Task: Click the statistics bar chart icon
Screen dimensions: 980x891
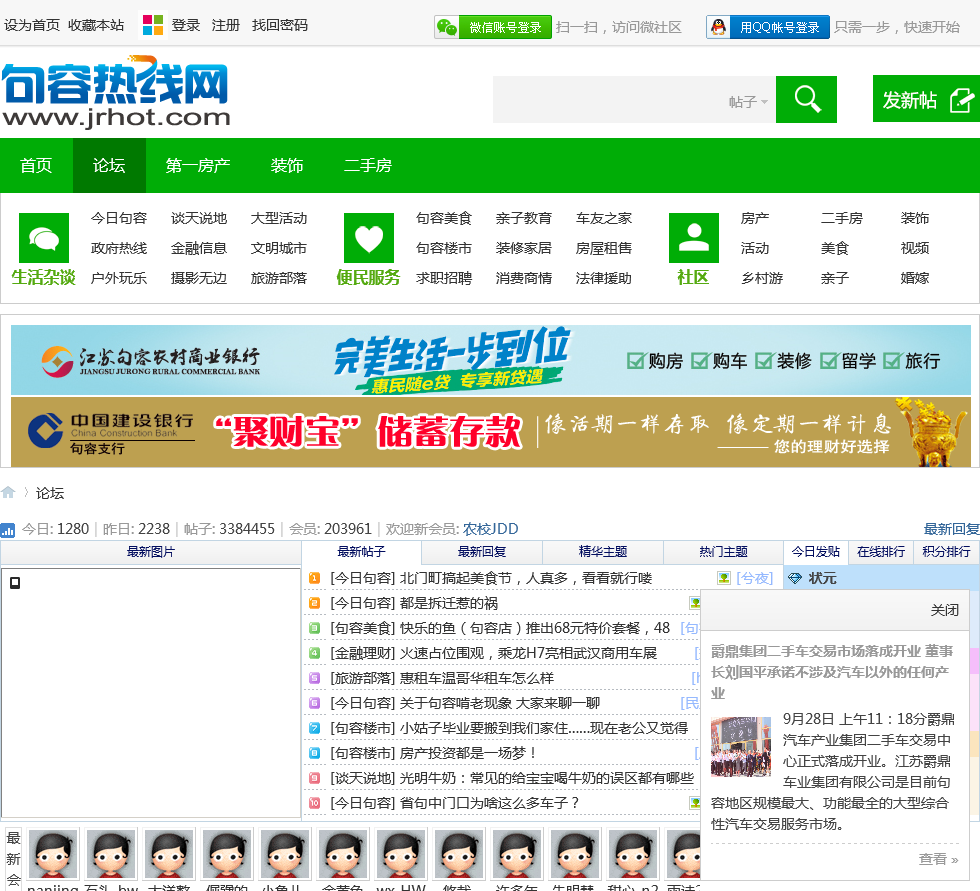Action: [x=8, y=530]
